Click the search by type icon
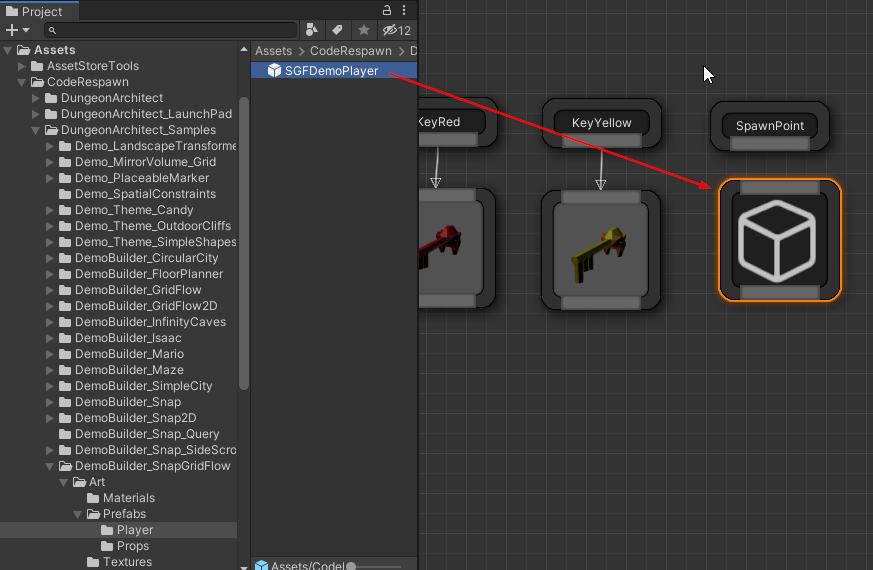Viewport: 873px width, 570px height. tap(312, 30)
